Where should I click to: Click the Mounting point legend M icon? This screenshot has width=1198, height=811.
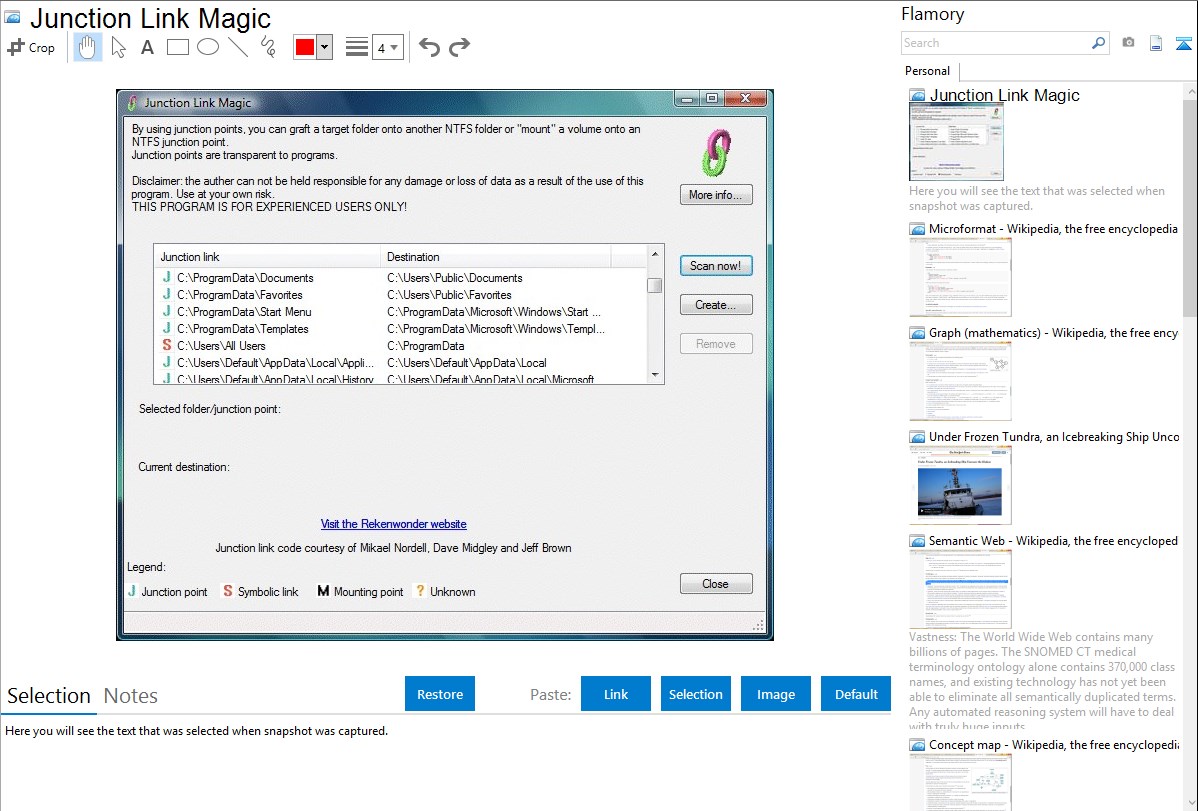pos(323,591)
